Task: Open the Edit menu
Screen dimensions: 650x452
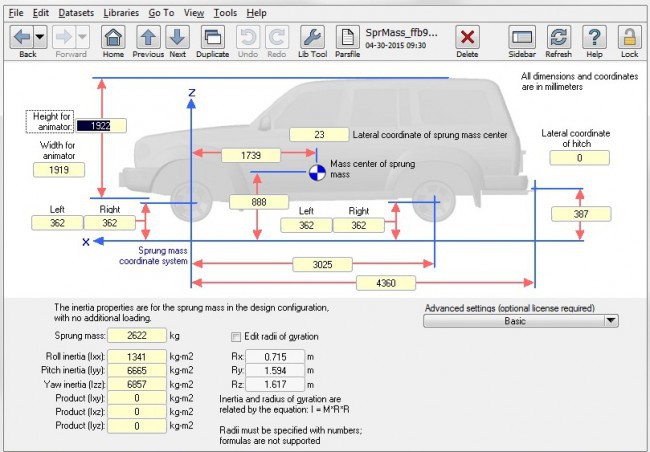Action: tap(41, 13)
